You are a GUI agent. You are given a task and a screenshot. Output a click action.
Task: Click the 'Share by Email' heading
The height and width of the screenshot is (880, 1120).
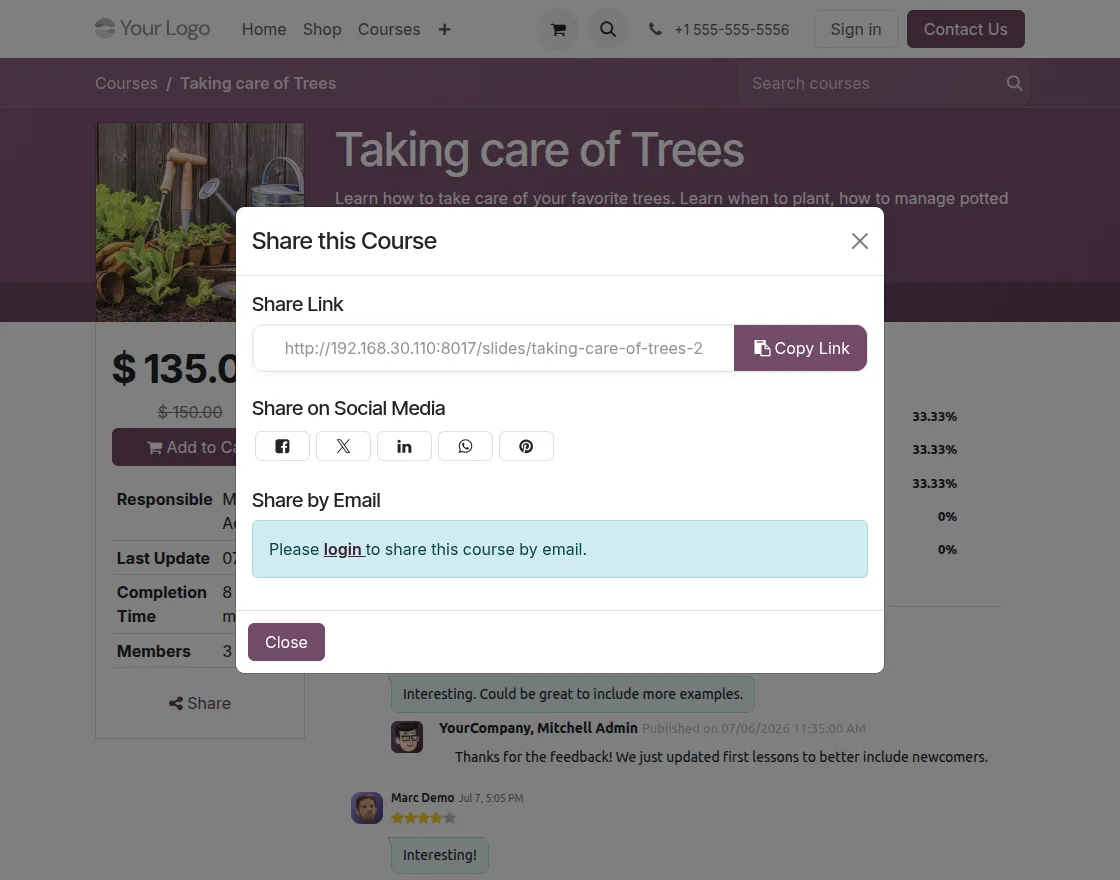tap(316, 501)
